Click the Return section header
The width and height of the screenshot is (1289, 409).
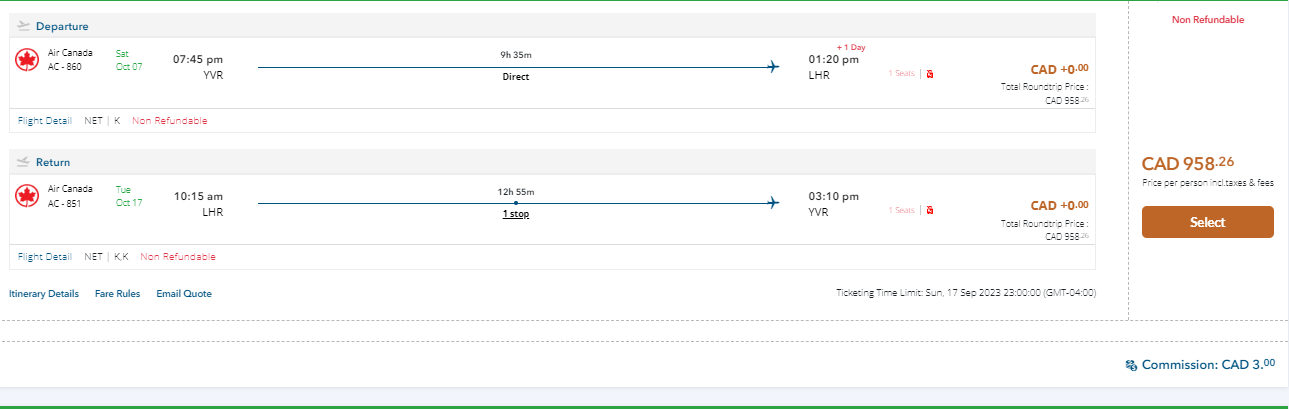point(53,162)
